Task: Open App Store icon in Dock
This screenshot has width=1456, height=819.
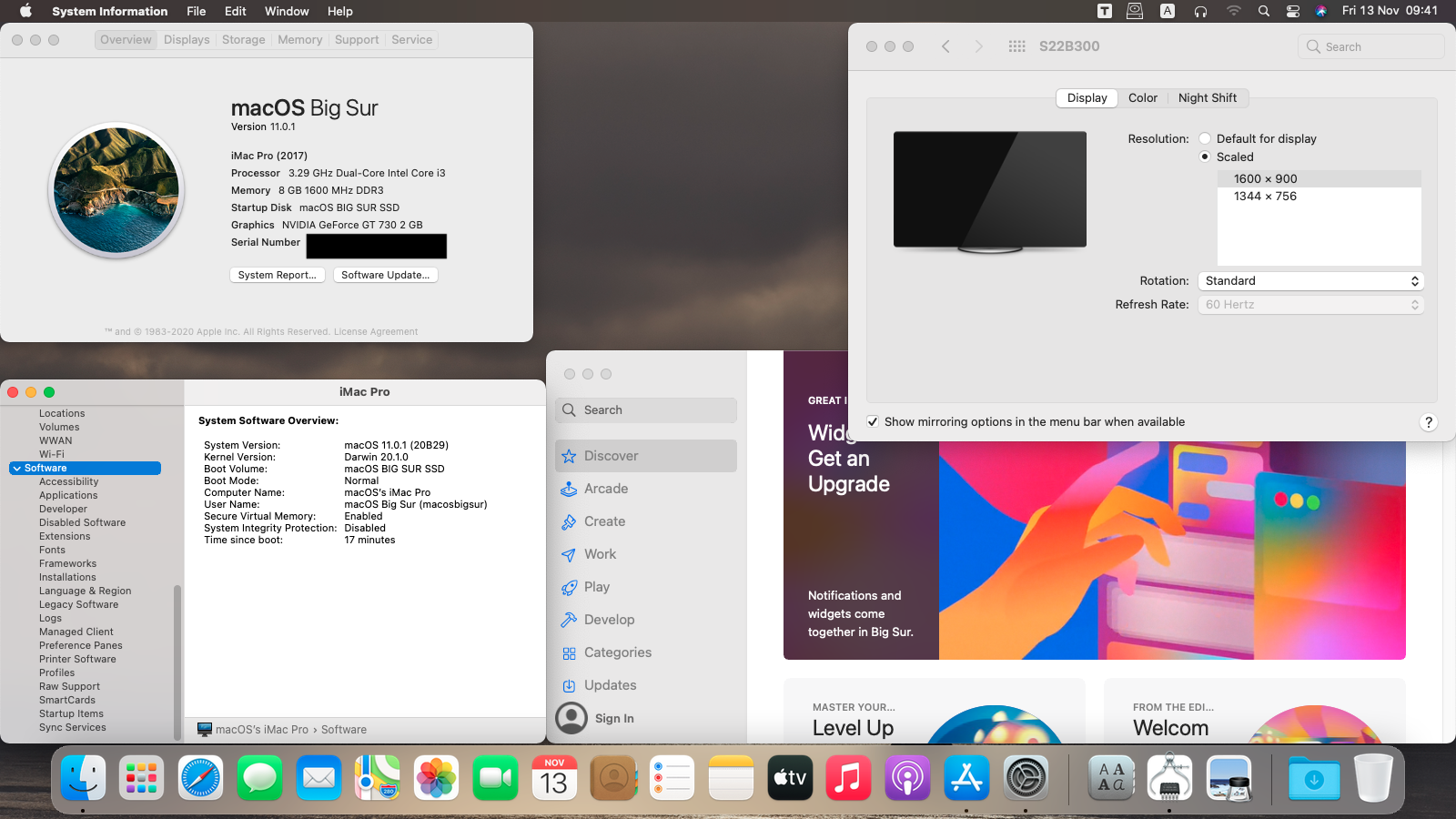Action: (x=966, y=778)
